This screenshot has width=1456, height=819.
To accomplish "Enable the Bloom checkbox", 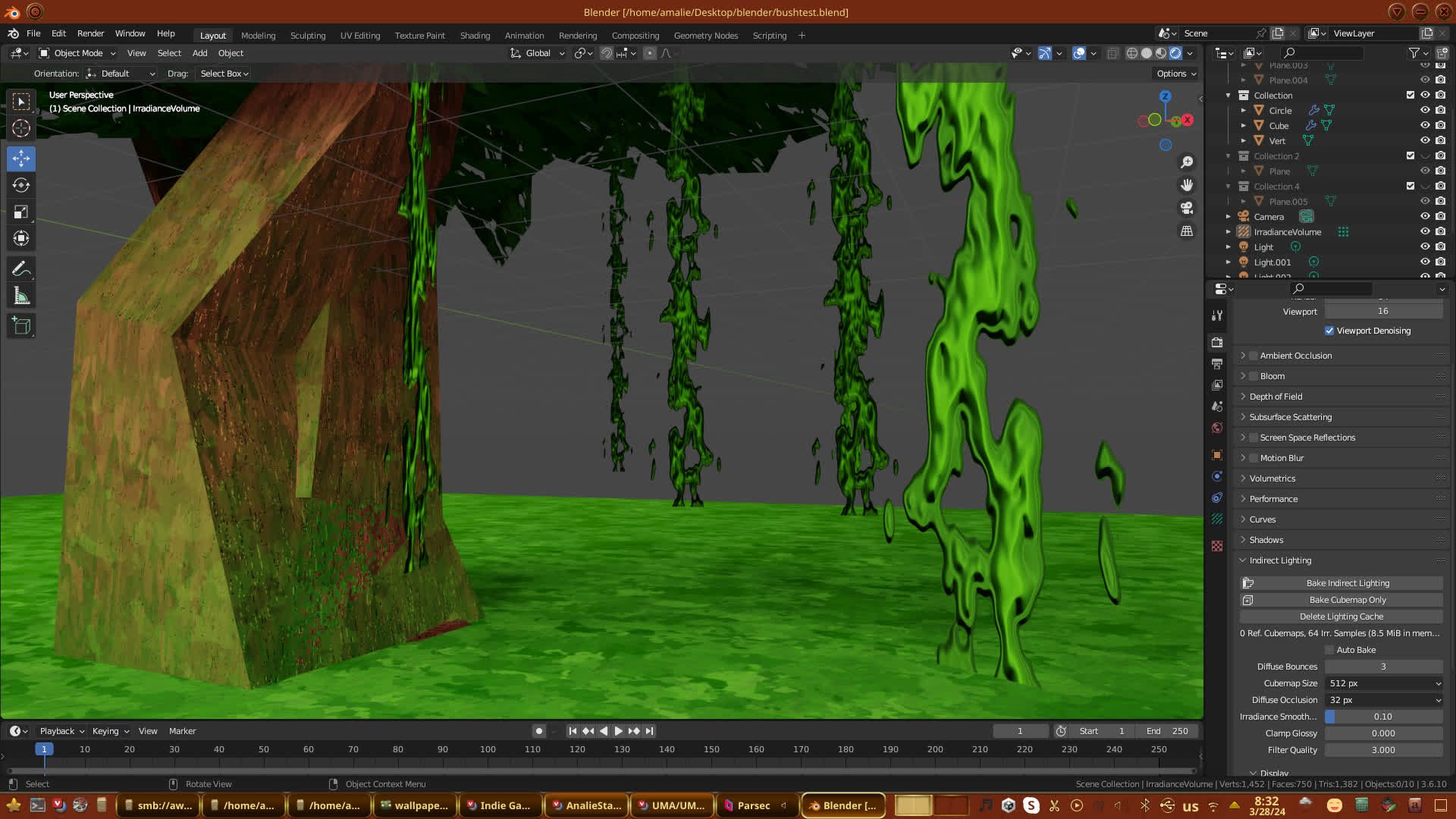I will point(1254,376).
